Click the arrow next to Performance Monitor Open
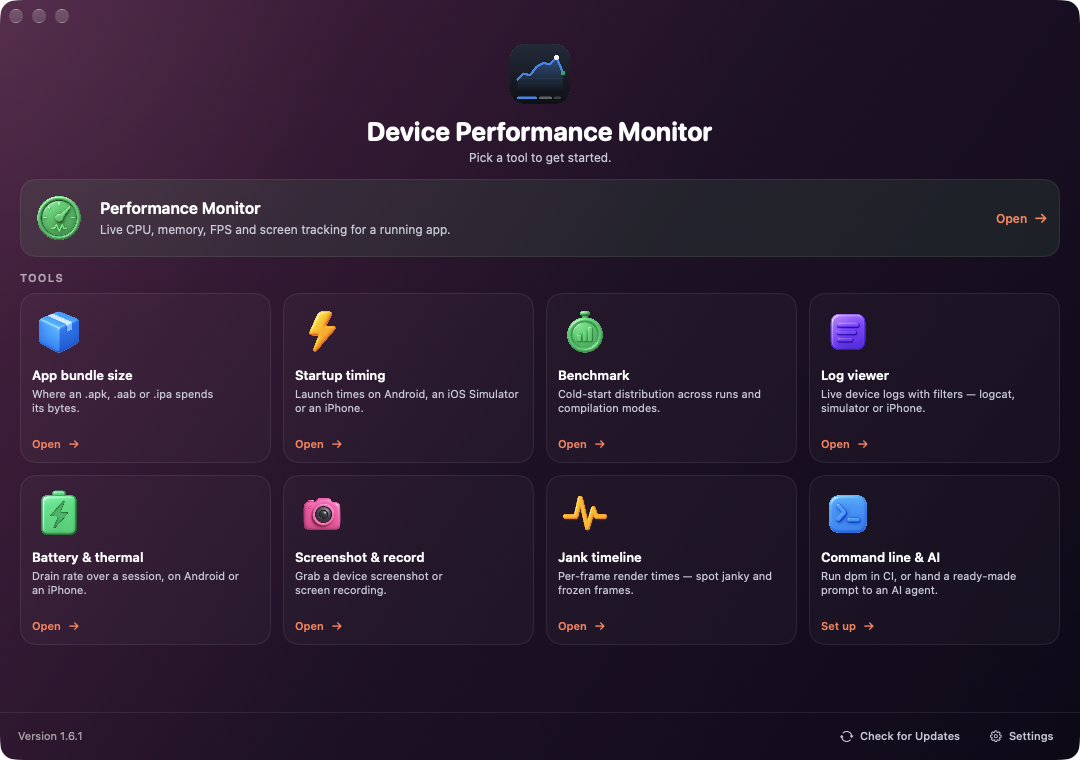This screenshot has height=760, width=1080. [x=1041, y=218]
